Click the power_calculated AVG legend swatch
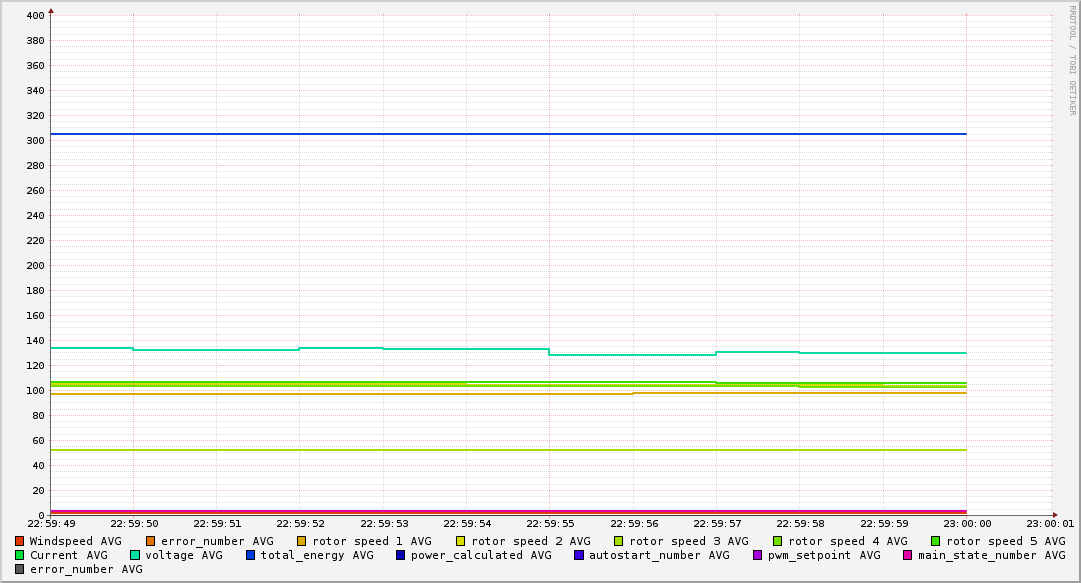Screen dimensions: 1081x583 (x=401, y=555)
